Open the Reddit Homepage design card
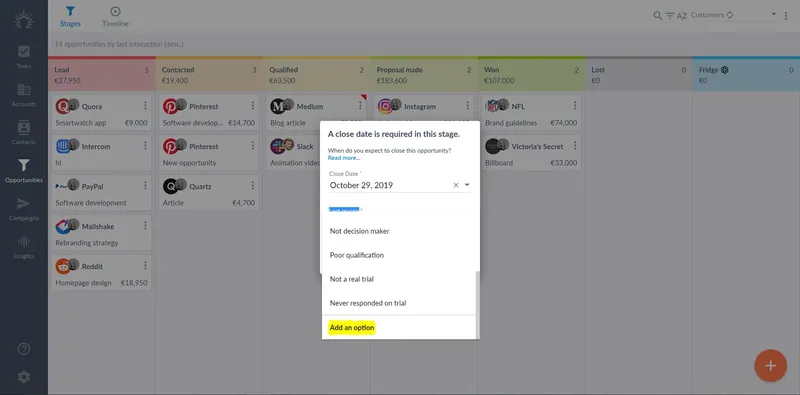Screen dimensions: 800x395 (101, 273)
